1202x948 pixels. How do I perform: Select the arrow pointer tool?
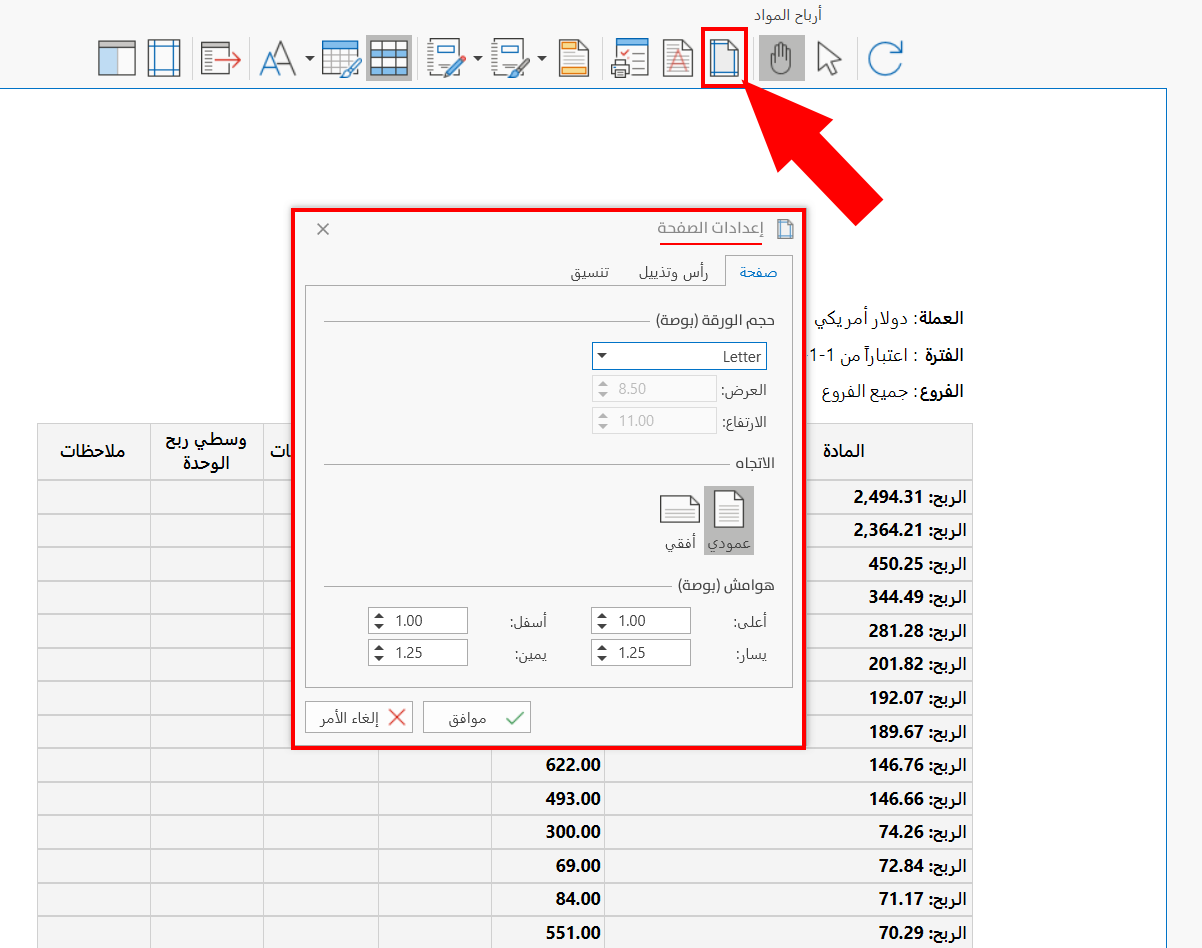pos(829,58)
